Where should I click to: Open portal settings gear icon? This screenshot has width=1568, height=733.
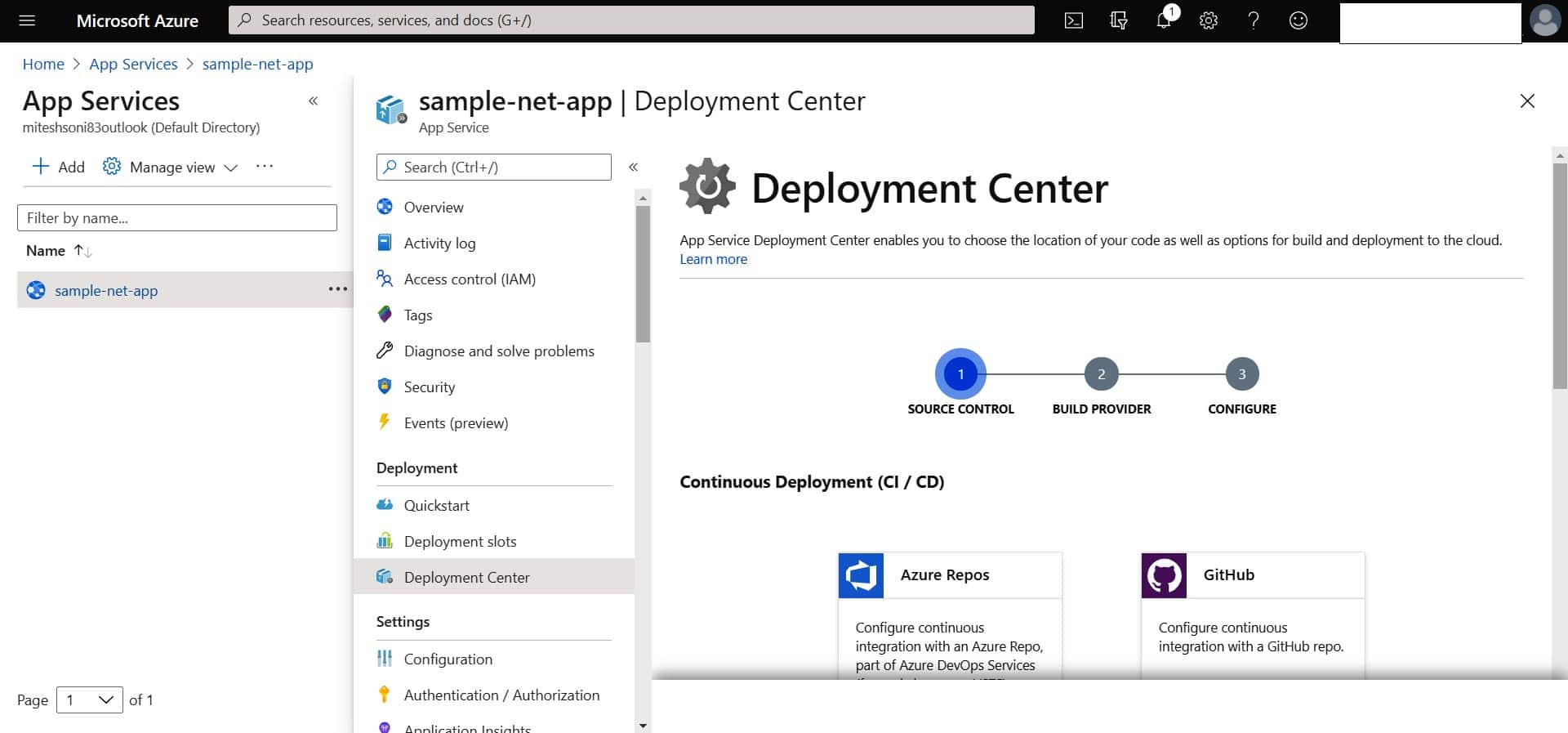click(x=1209, y=20)
